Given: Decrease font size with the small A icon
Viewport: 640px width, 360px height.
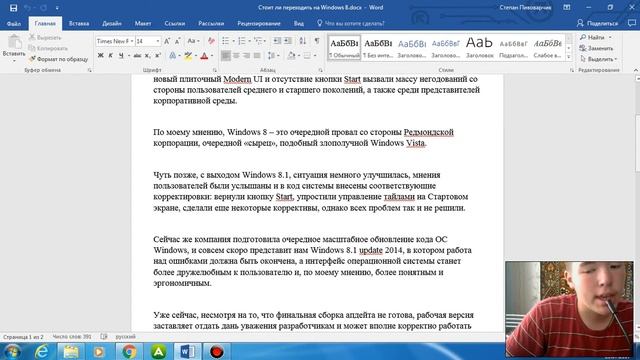Looking at the screenshot, I should (178, 41).
